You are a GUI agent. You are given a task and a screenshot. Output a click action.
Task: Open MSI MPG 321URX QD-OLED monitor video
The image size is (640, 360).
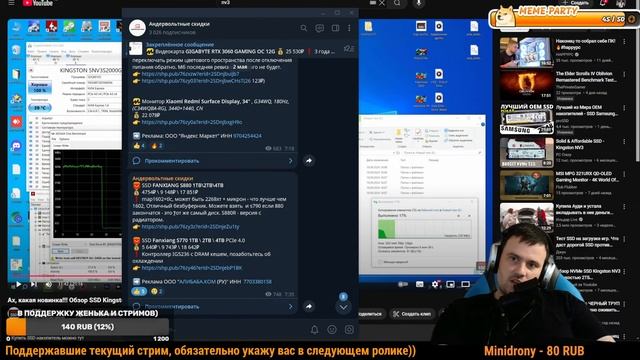[x=527, y=185]
